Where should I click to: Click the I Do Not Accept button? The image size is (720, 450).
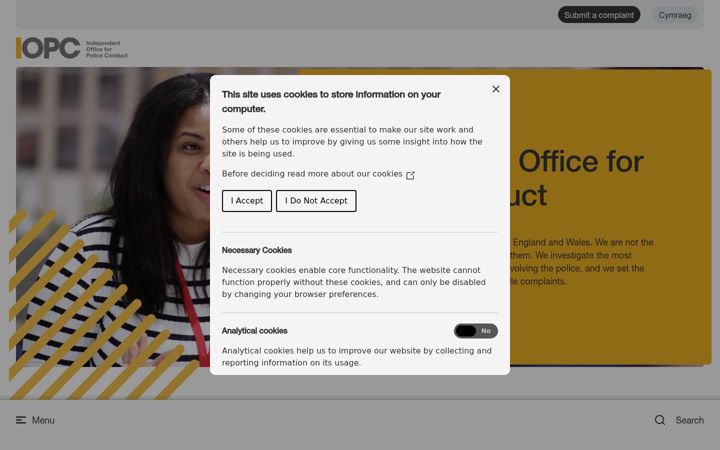pos(316,201)
